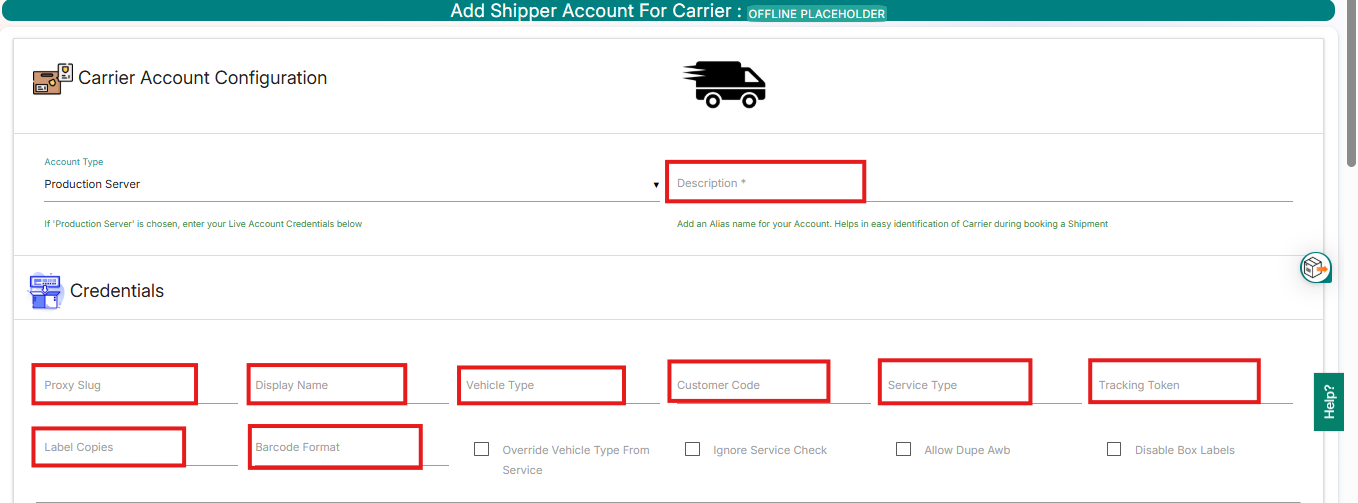Open the Help? side tab
Image resolution: width=1358 pixels, height=503 pixels.
click(1328, 402)
